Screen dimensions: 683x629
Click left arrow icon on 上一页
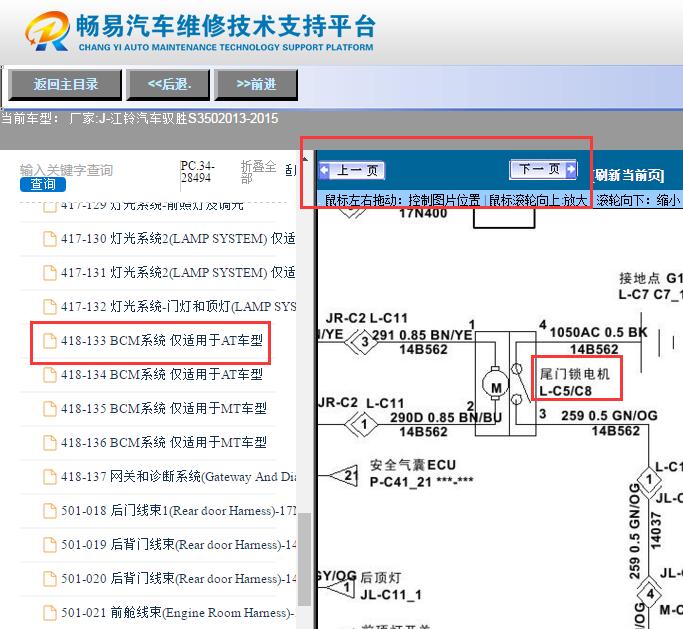(325, 170)
